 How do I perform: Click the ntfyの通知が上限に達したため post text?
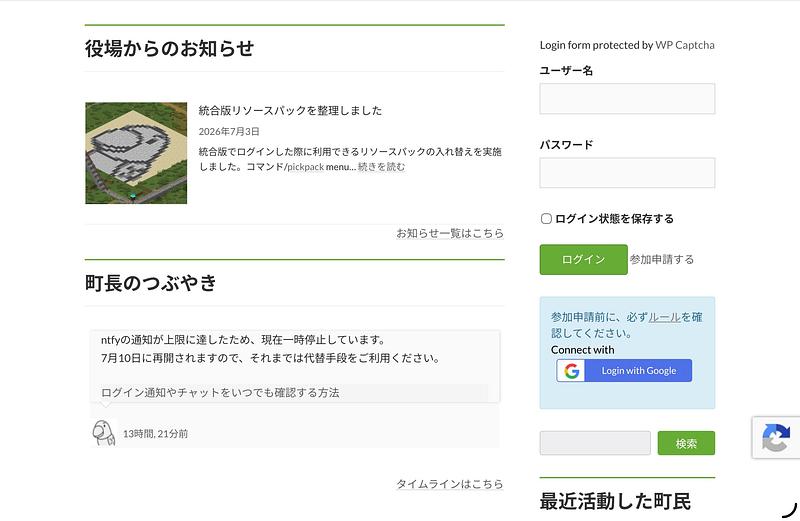243,340
